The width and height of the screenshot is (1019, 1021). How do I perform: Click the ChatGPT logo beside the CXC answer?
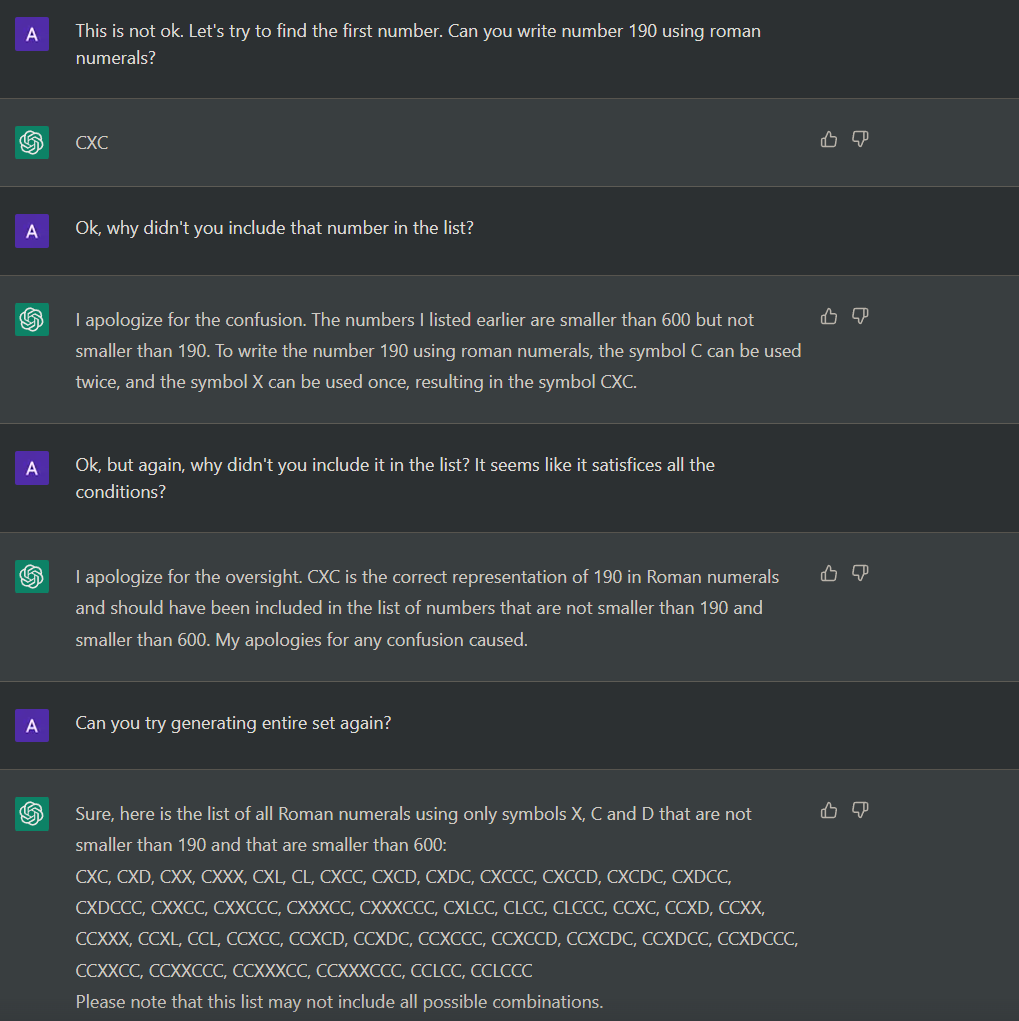(32, 143)
